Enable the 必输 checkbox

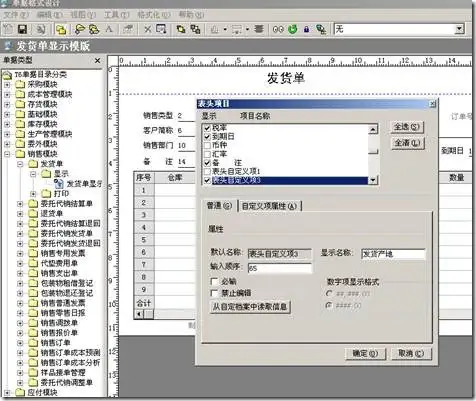(214, 281)
